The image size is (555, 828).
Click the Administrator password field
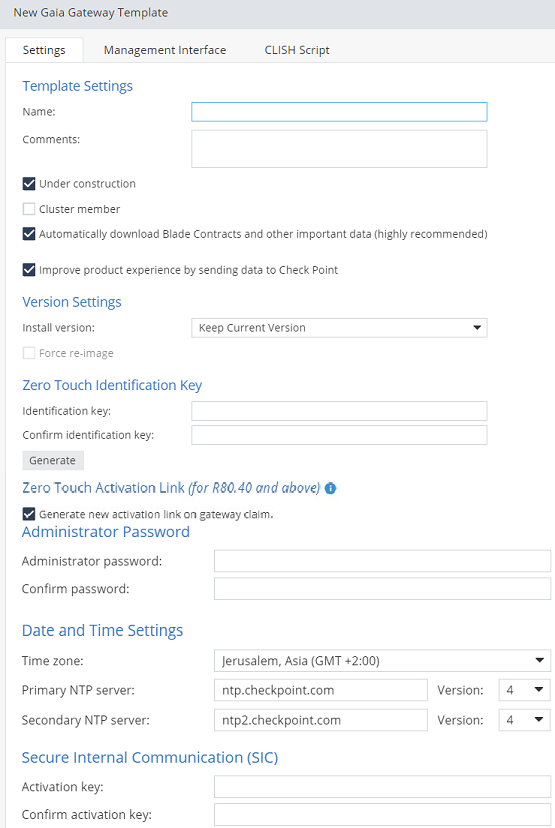pyautogui.click(x=382, y=561)
